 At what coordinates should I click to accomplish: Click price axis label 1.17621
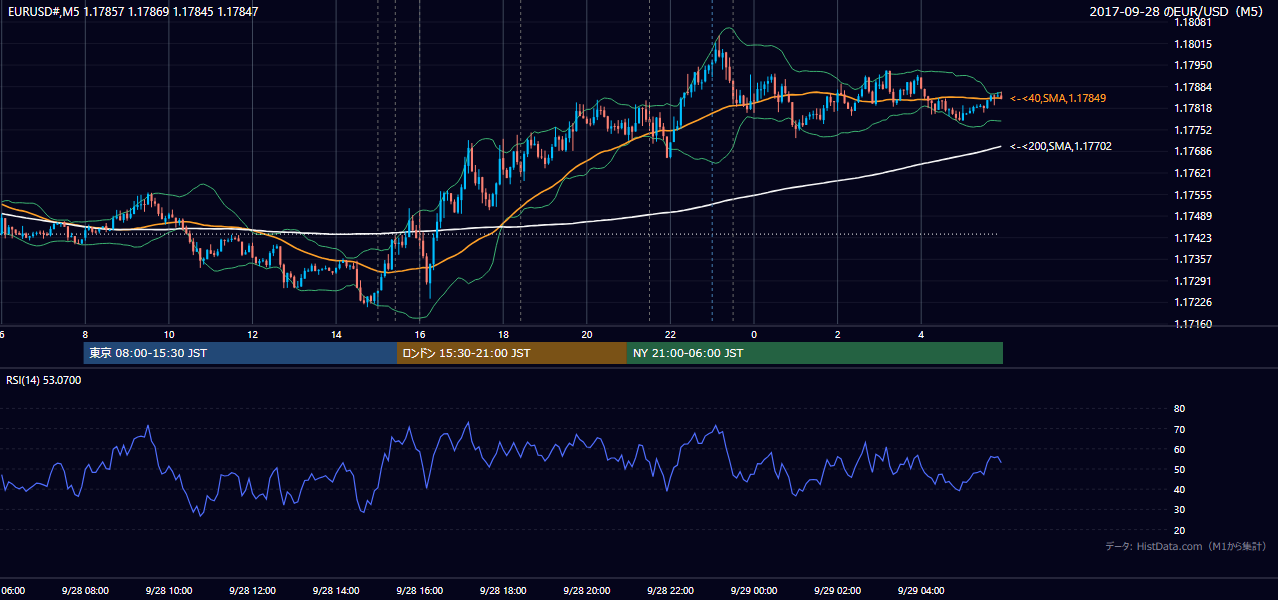point(1192,173)
